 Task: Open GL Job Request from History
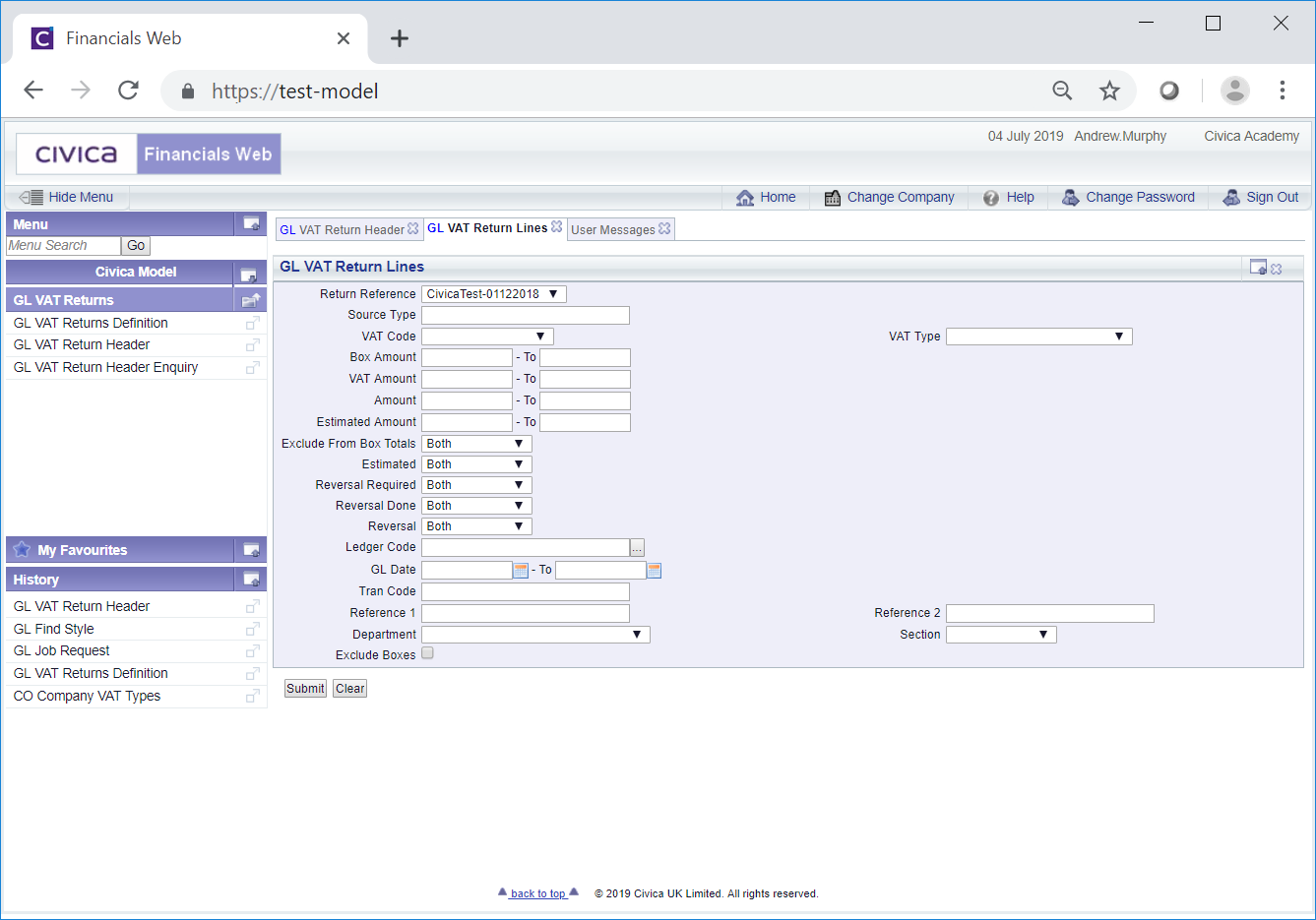(61, 651)
